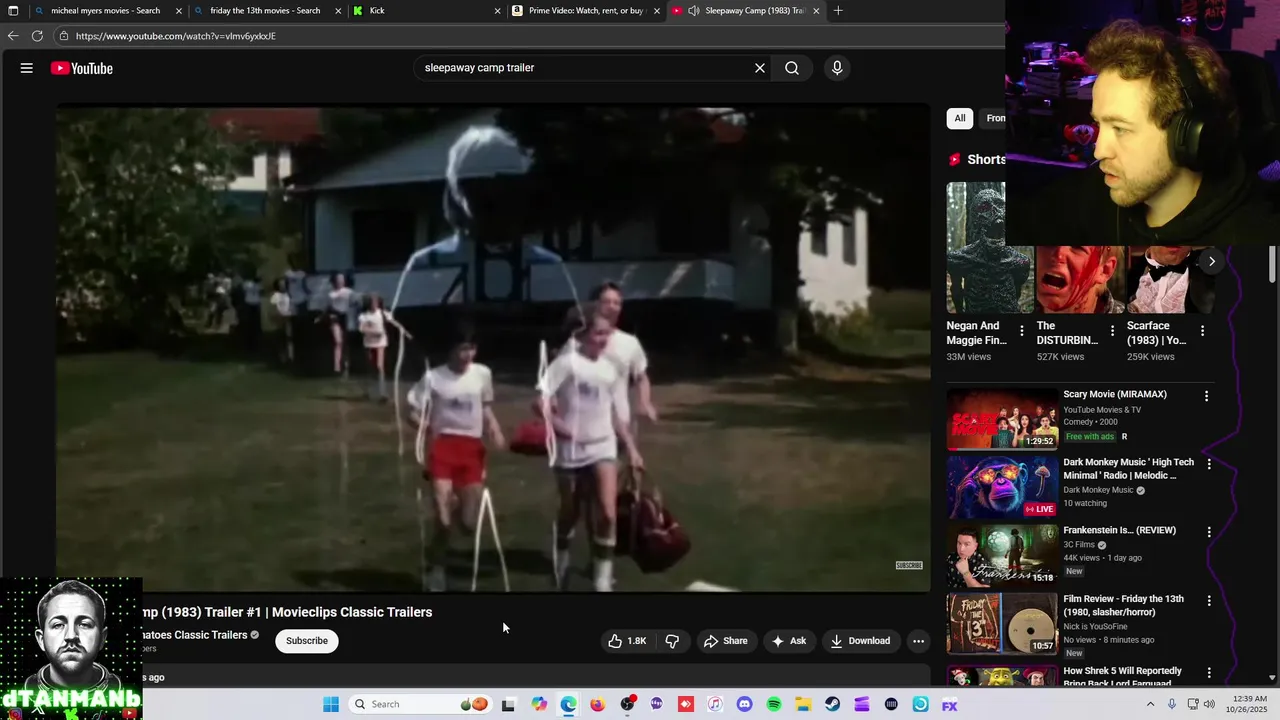The height and width of the screenshot is (720, 1280).
Task: Play Scary Movie (MIRAMAX) thumbnail
Action: coord(1002,419)
